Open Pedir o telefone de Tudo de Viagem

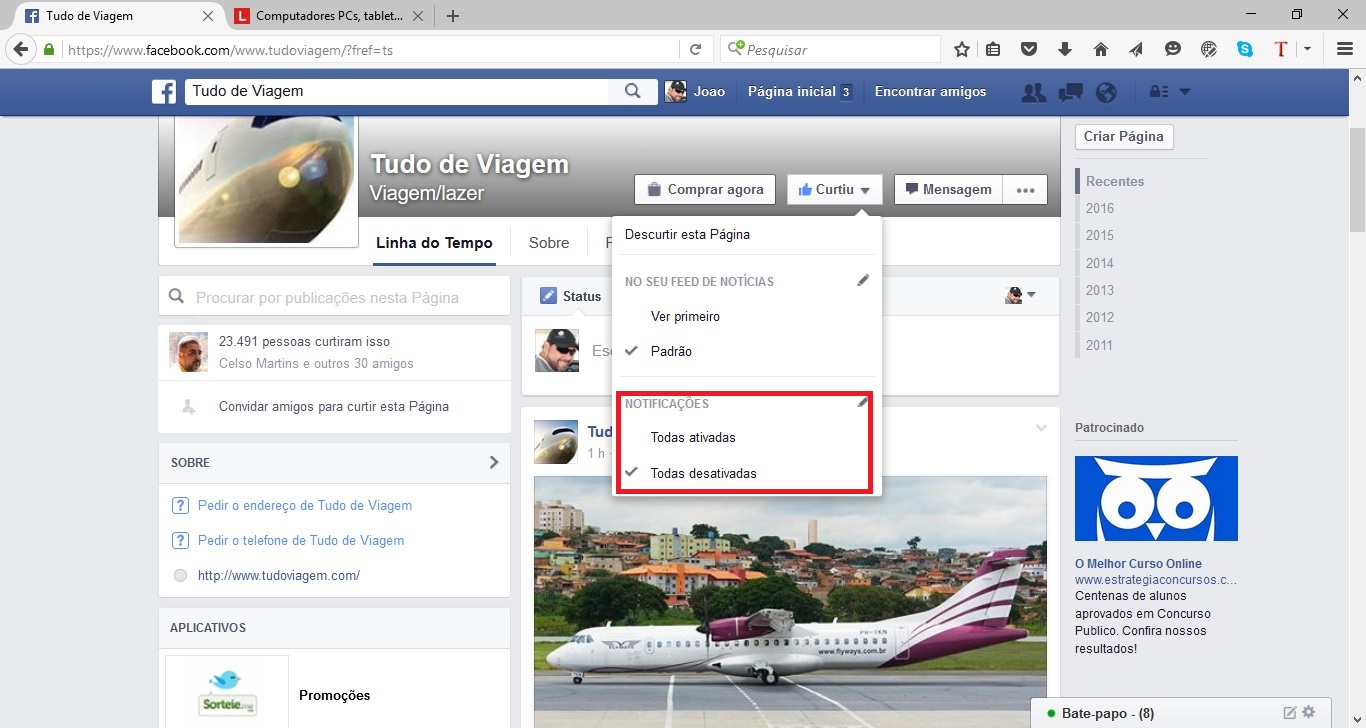pyautogui.click(x=301, y=540)
